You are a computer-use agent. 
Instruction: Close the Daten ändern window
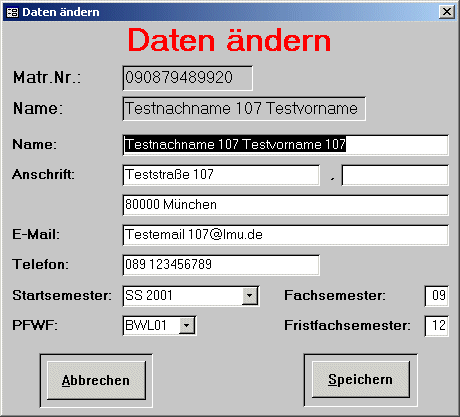point(447,12)
